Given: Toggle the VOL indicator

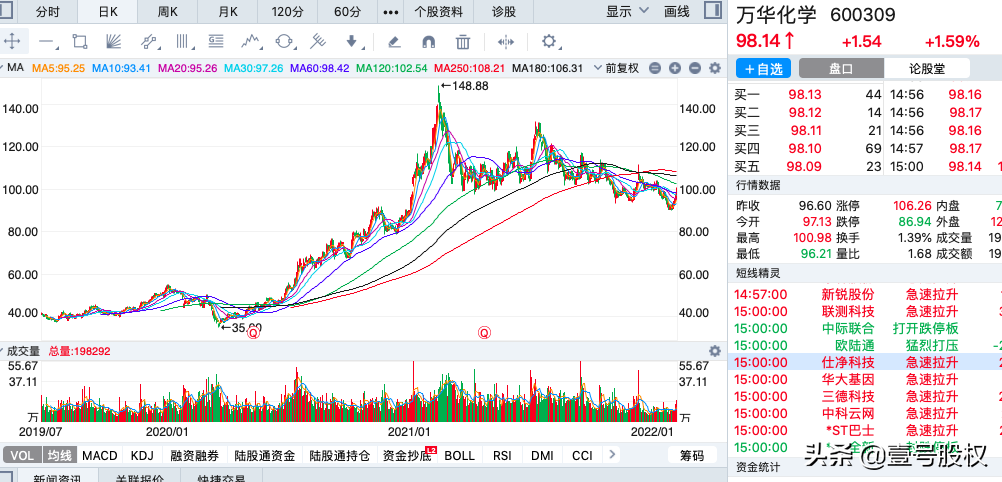Looking at the screenshot, I should point(22,455).
